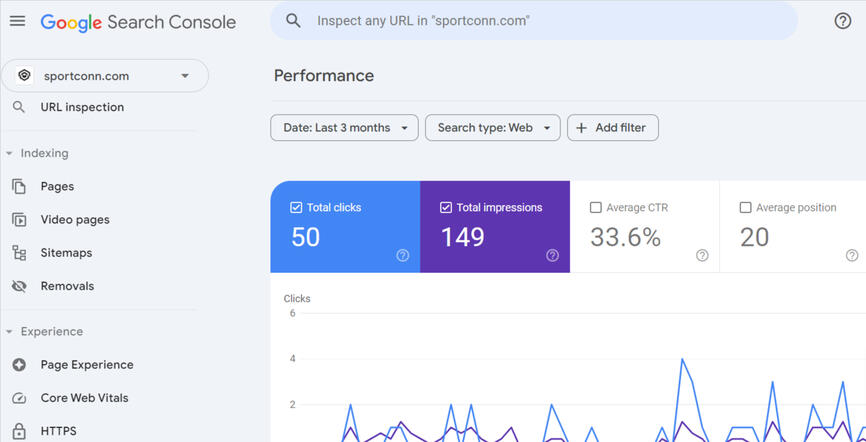Image resolution: width=866 pixels, height=442 pixels.
Task: Click the Video pages sidebar icon
Action: pyautogui.click(x=19, y=220)
